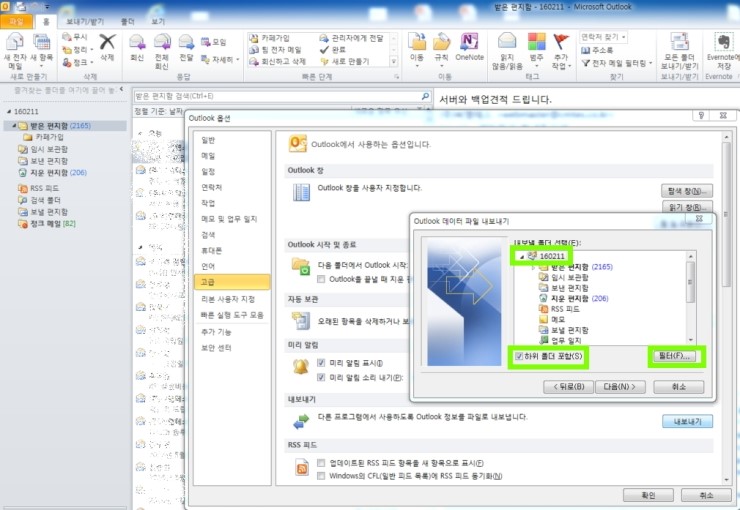Viewport: 740px width, 510px height.
Task: Select 일정 in Outlook 옵션 categories
Action: pos(232,172)
